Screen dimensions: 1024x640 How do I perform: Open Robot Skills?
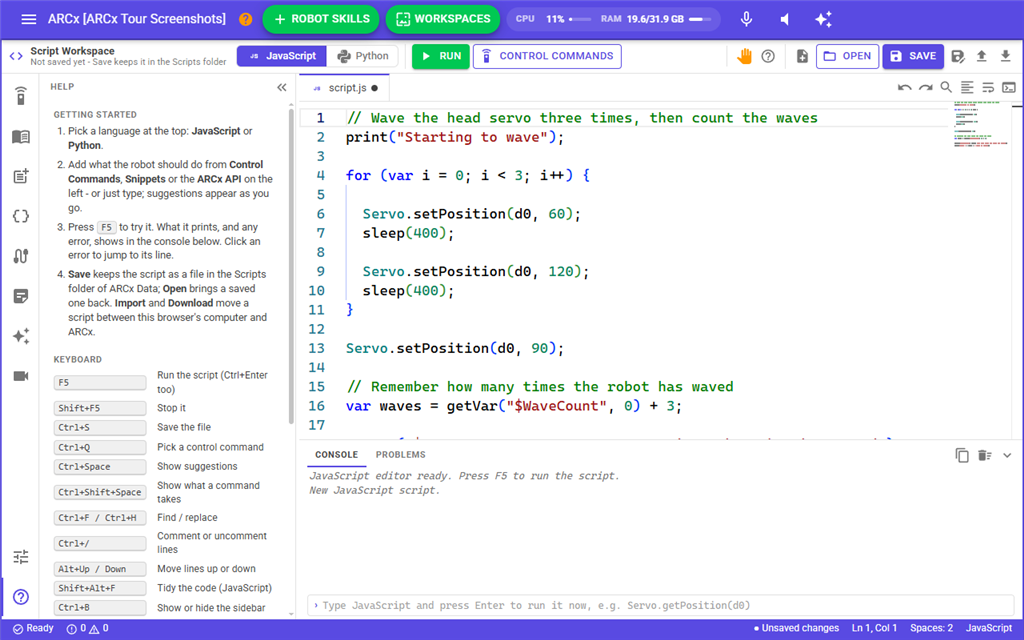click(321, 19)
